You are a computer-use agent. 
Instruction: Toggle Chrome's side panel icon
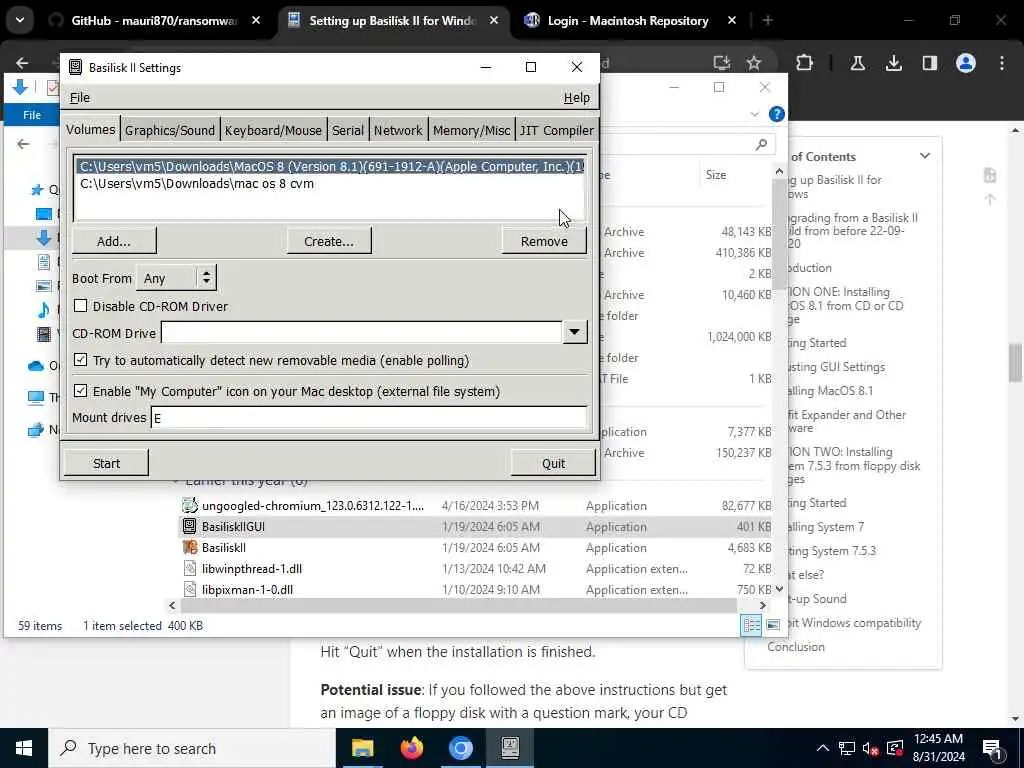coord(929,63)
